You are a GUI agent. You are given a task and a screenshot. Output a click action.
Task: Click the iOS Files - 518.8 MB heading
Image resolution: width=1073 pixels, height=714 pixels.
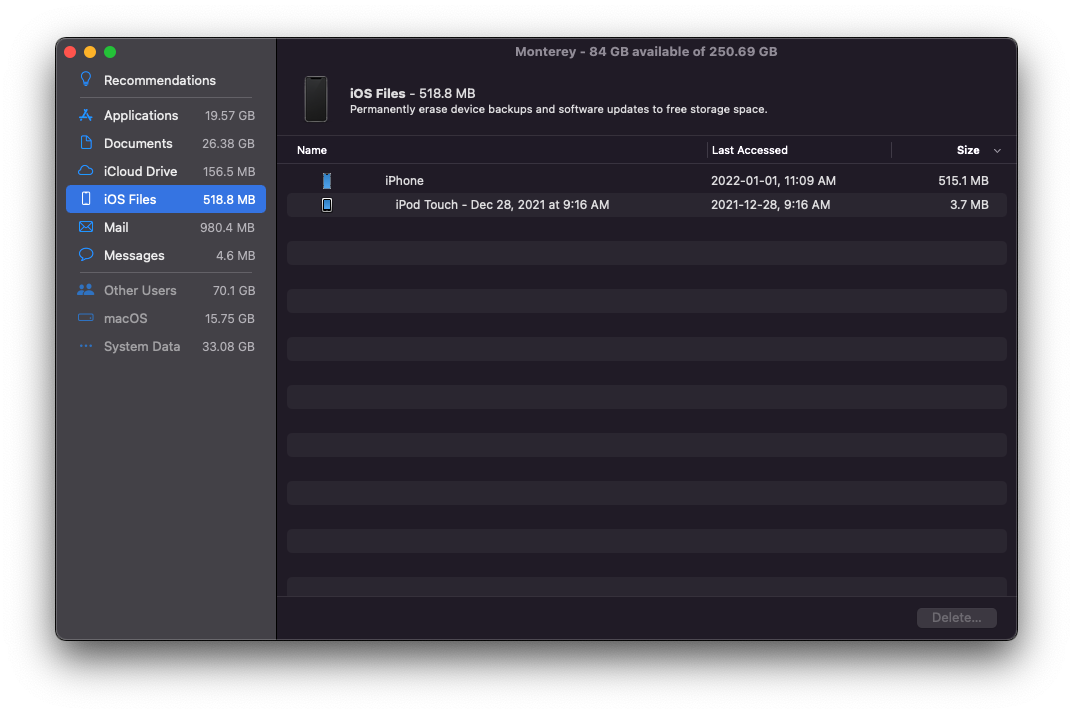tap(412, 93)
